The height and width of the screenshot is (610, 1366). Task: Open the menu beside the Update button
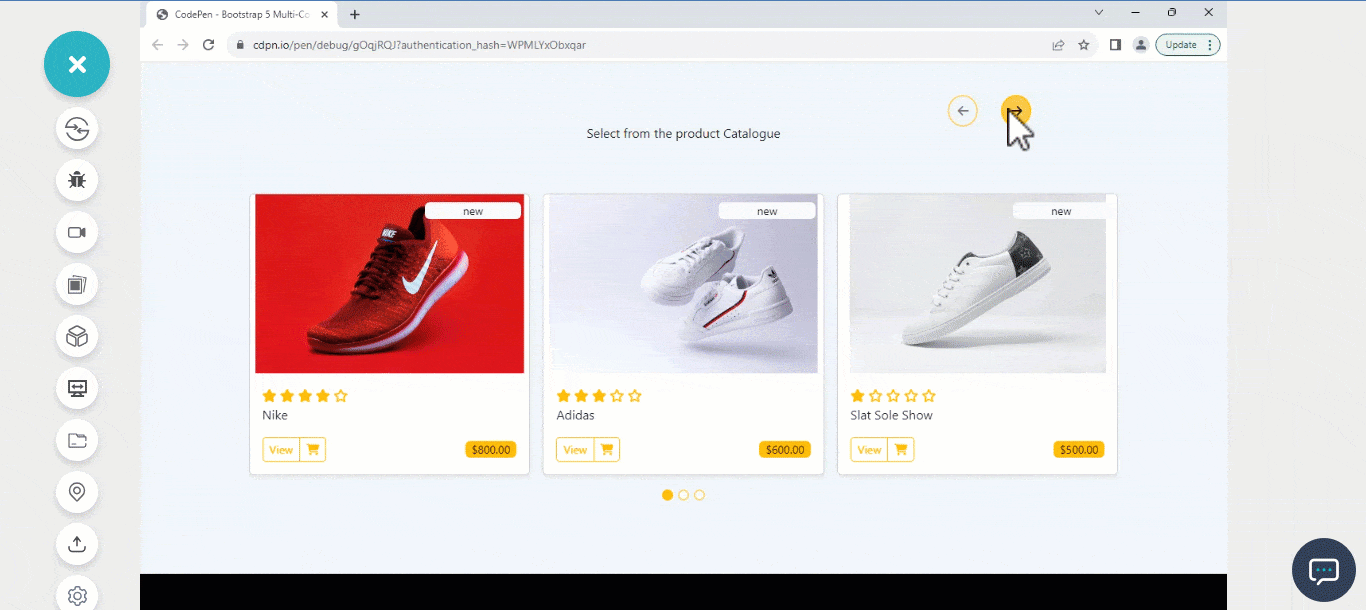pos(1210,44)
